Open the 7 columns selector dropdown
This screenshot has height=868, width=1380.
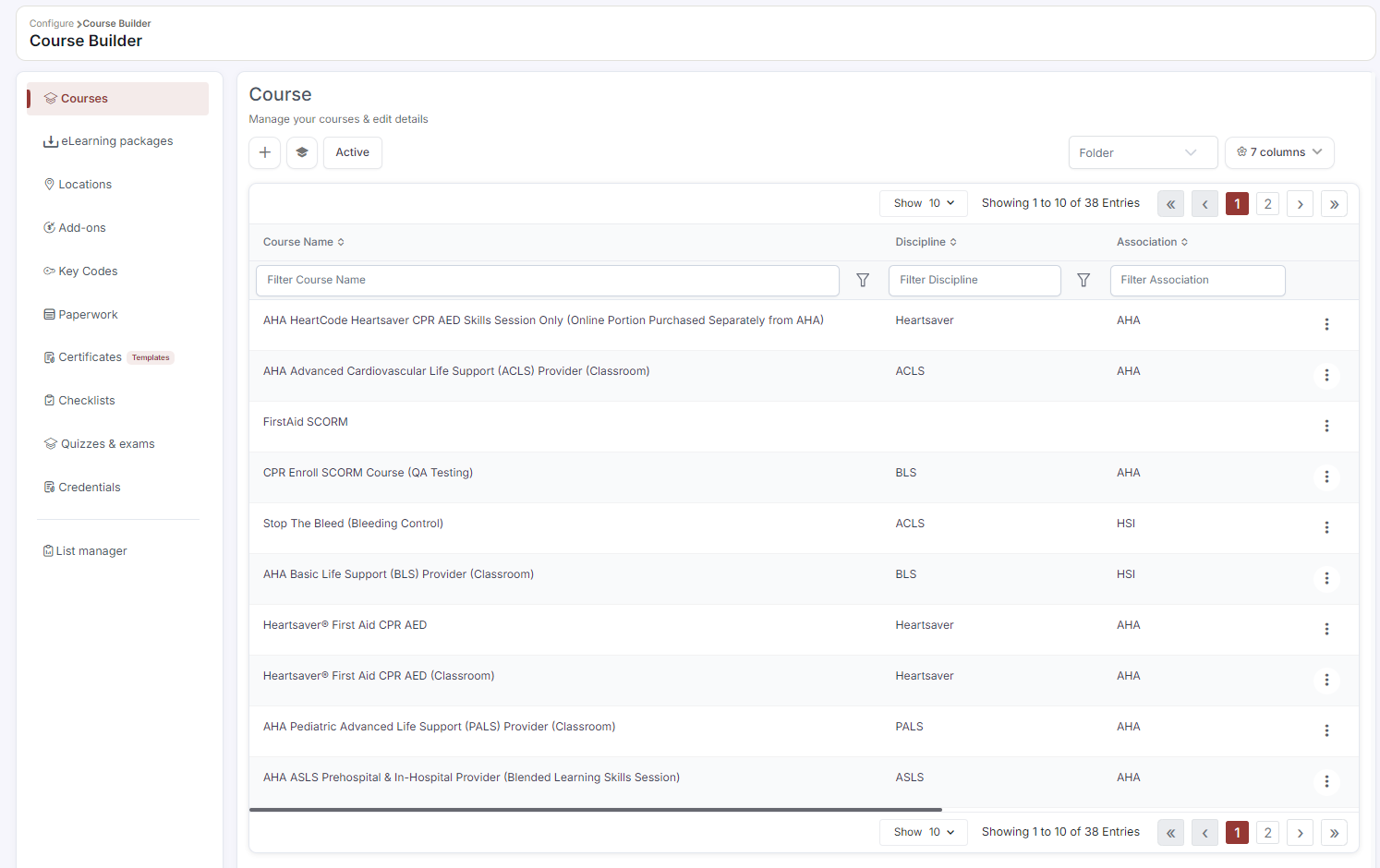1279,152
